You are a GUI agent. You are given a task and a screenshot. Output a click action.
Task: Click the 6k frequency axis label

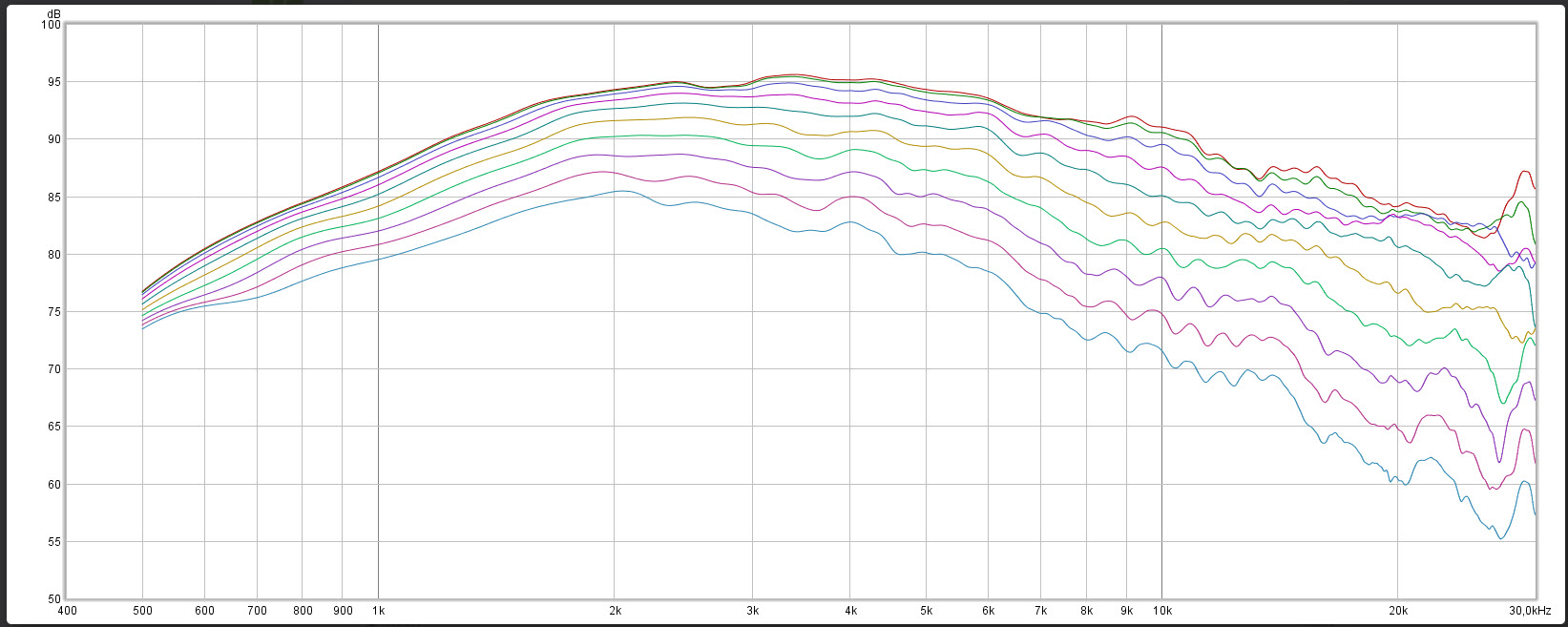(x=989, y=611)
